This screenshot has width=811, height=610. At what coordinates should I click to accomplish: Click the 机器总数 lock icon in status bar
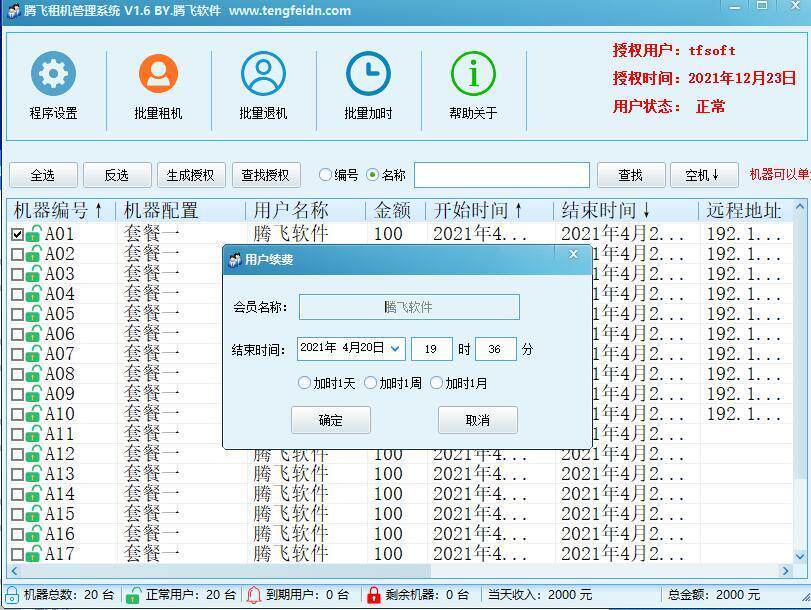click(11, 596)
